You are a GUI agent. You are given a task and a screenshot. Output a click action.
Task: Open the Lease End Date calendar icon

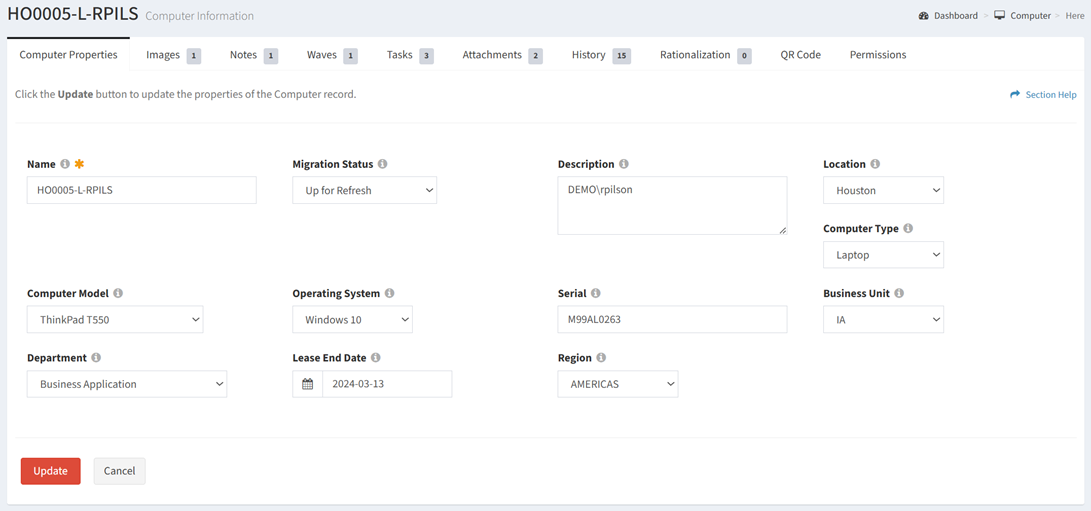pyautogui.click(x=308, y=384)
